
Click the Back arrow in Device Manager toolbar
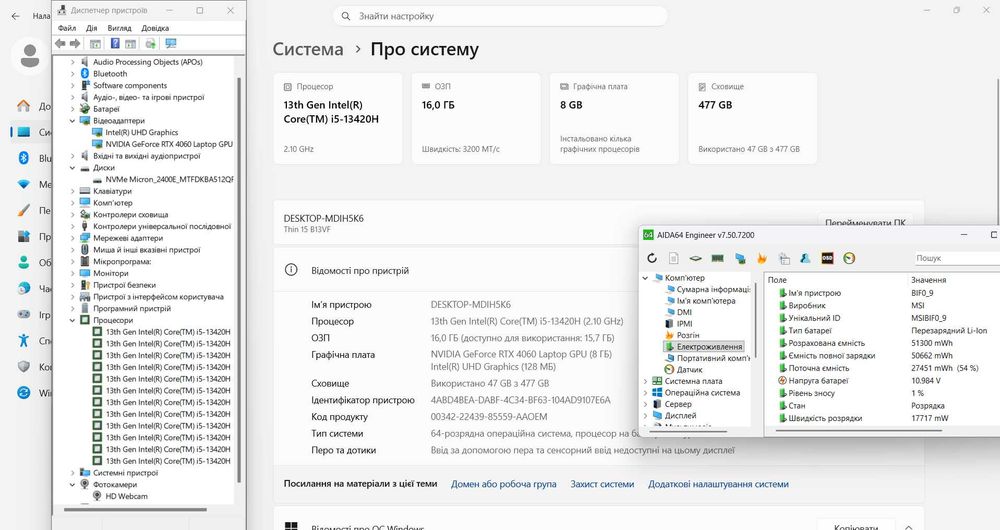pyautogui.click(x=61, y=43)
